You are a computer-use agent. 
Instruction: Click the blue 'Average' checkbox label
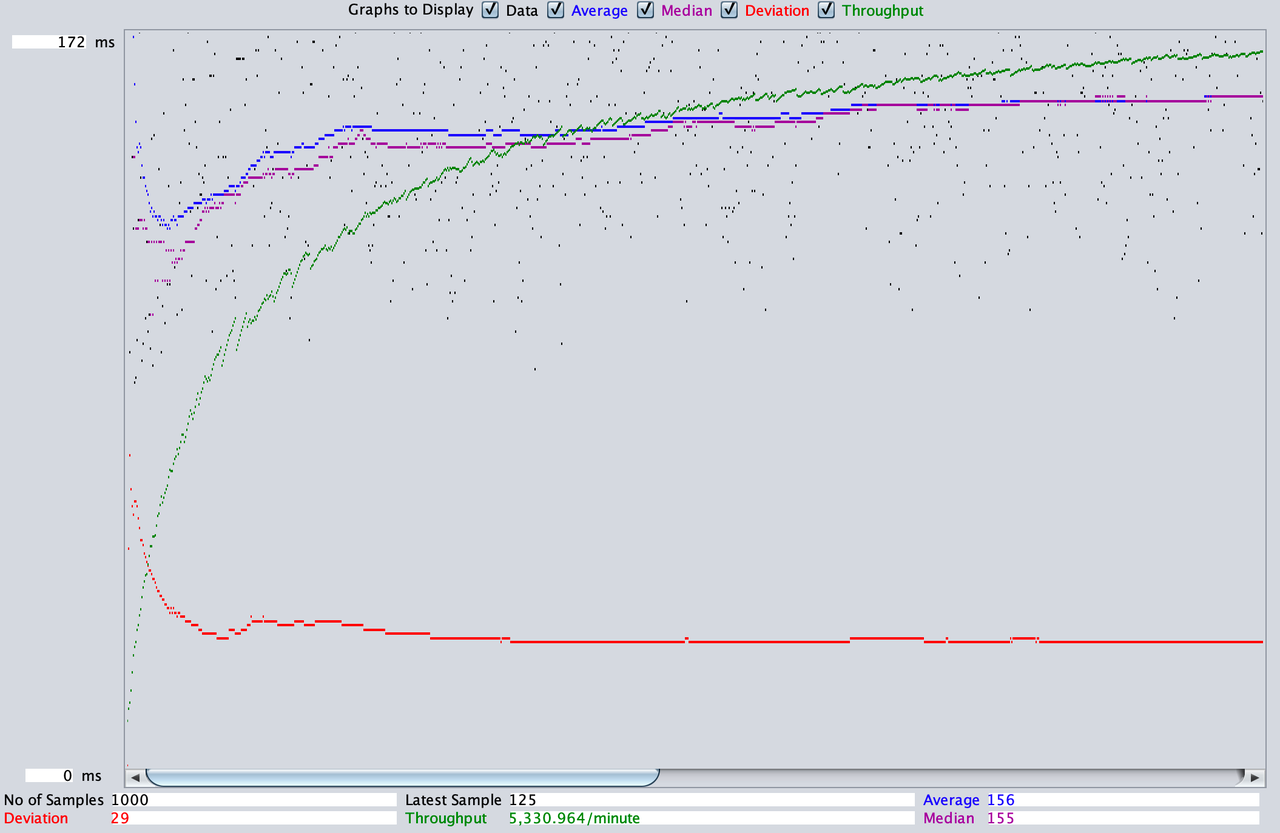599,11
